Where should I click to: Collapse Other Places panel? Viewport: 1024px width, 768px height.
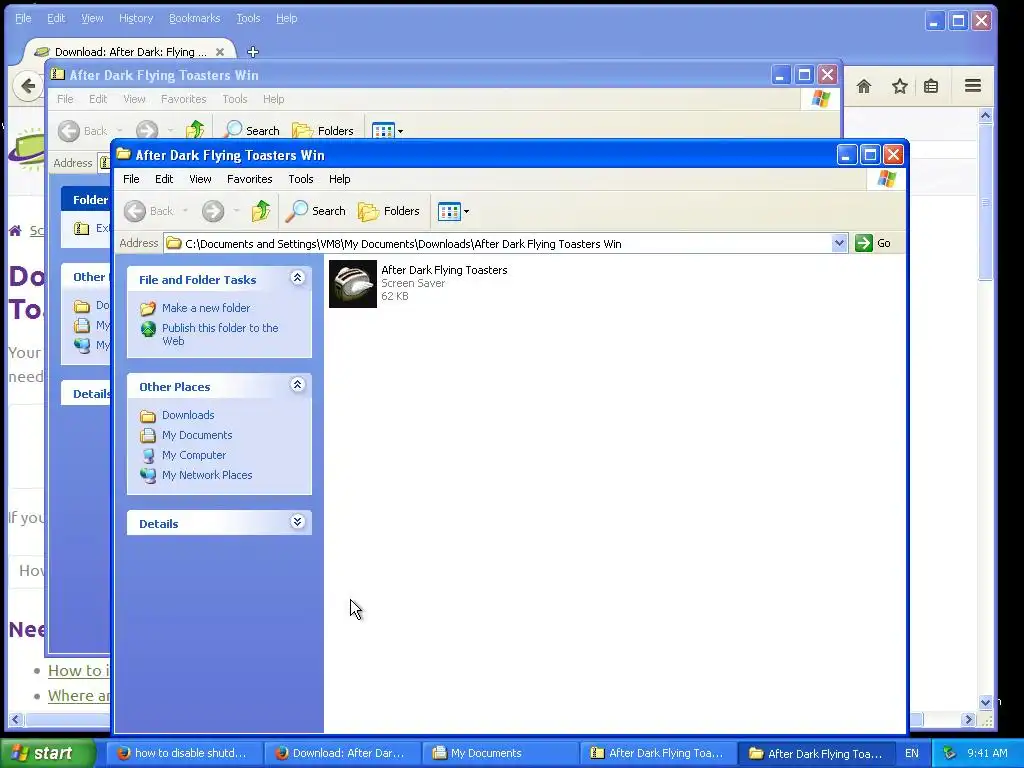[297, 385]
